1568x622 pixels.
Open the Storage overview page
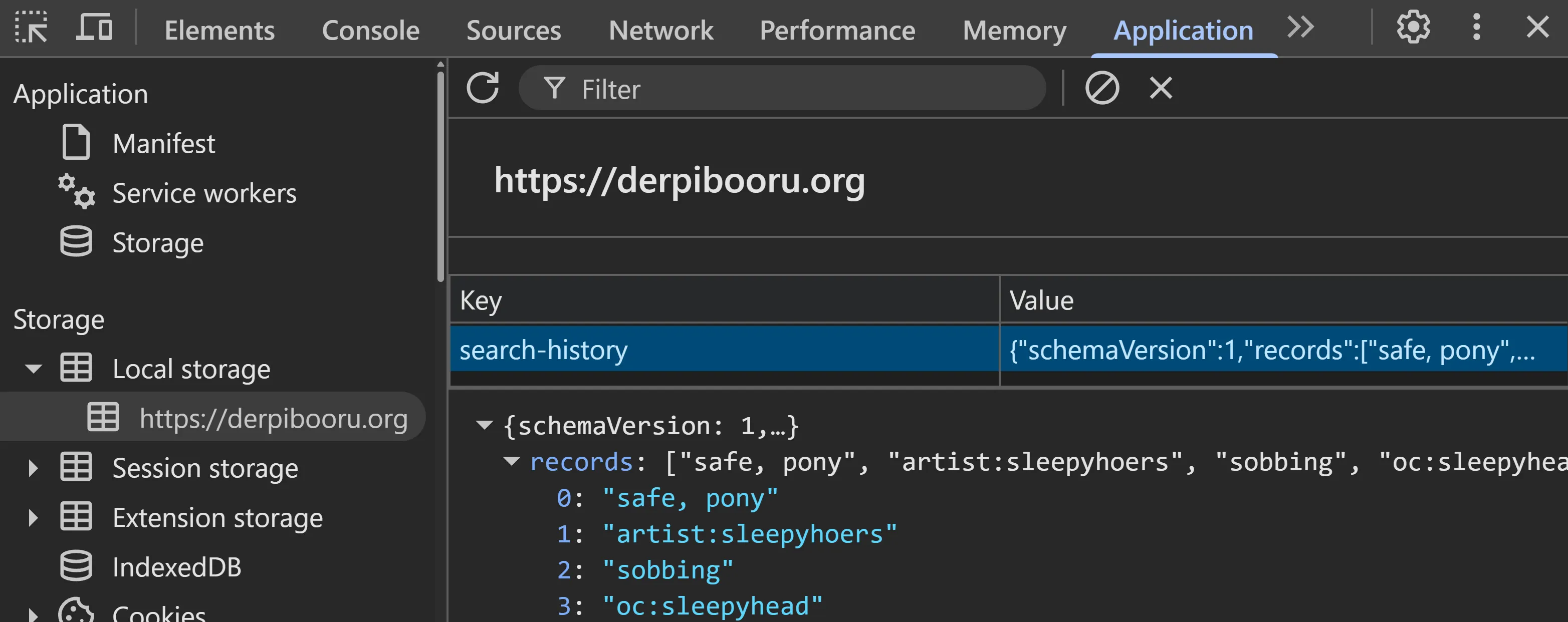click(158, 241)
